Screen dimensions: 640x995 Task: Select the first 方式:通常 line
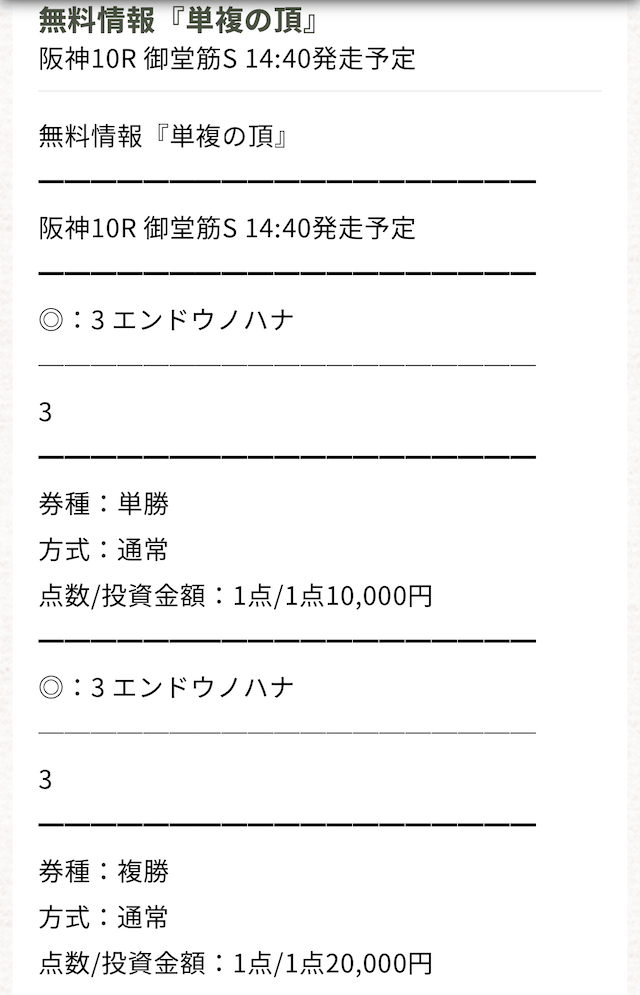(x=103, y=550)
